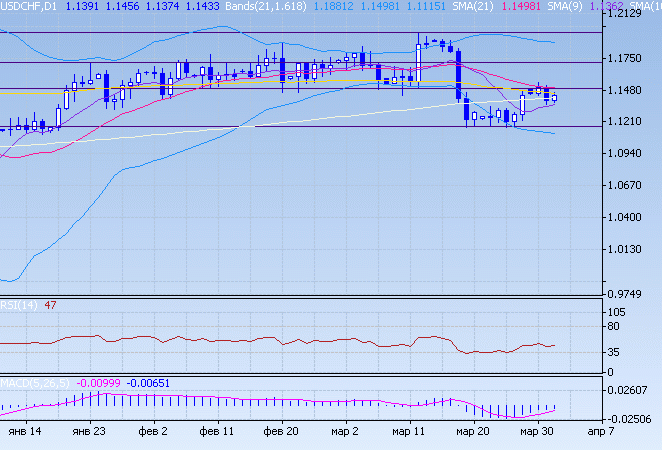Select the topmost purple horizontal level line
662x450 pixels.
point(300,32)
